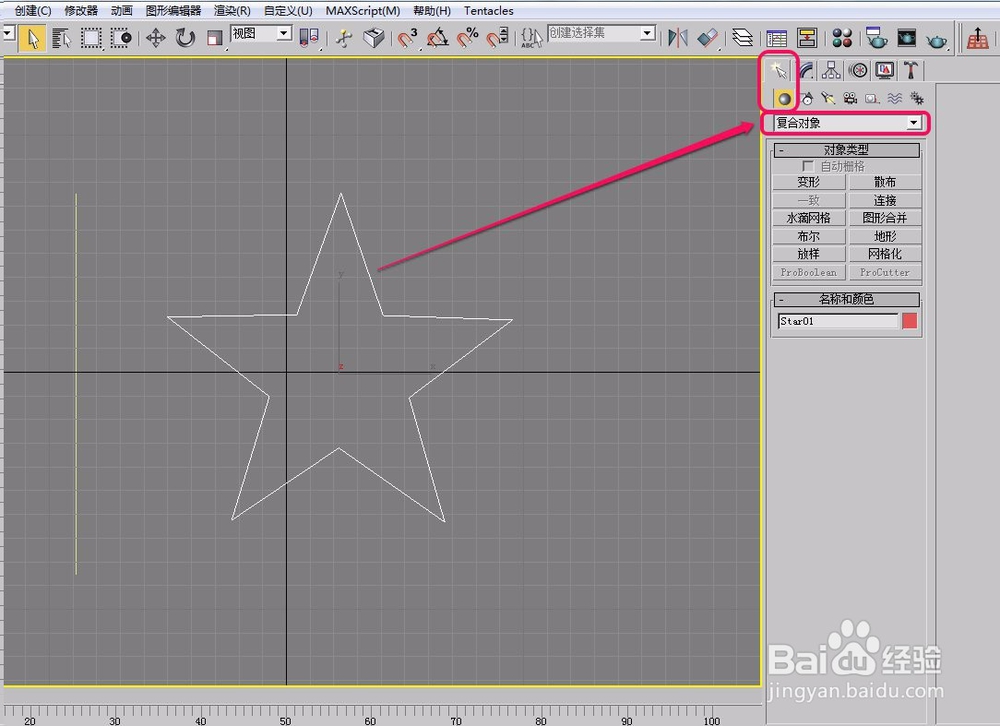The width and height of the screenshot is (1000, 726).
Task: Collapse the 对象类型 rollout
Action: (x=781, y=149)
